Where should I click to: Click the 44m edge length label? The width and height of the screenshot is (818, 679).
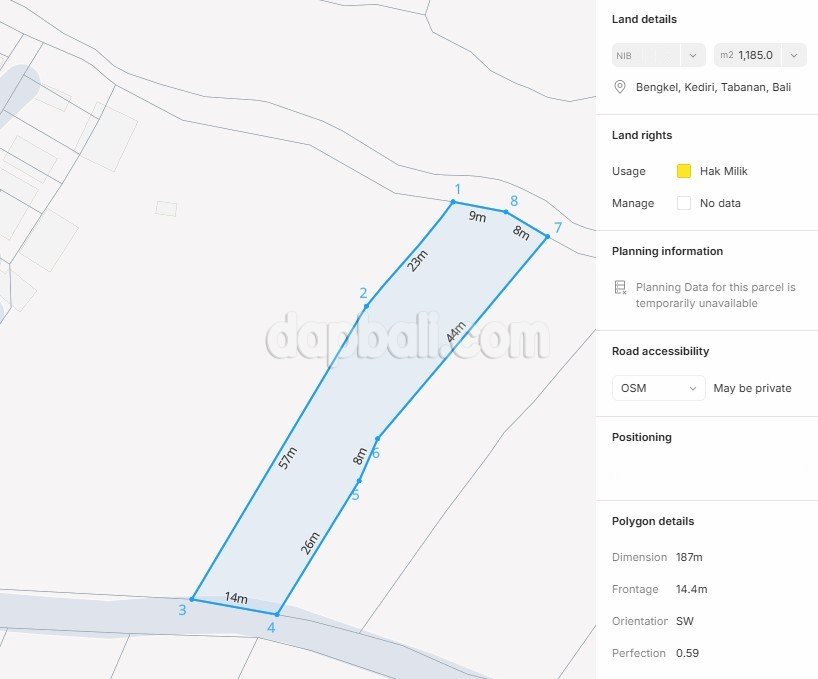click(x=455, y=333)
